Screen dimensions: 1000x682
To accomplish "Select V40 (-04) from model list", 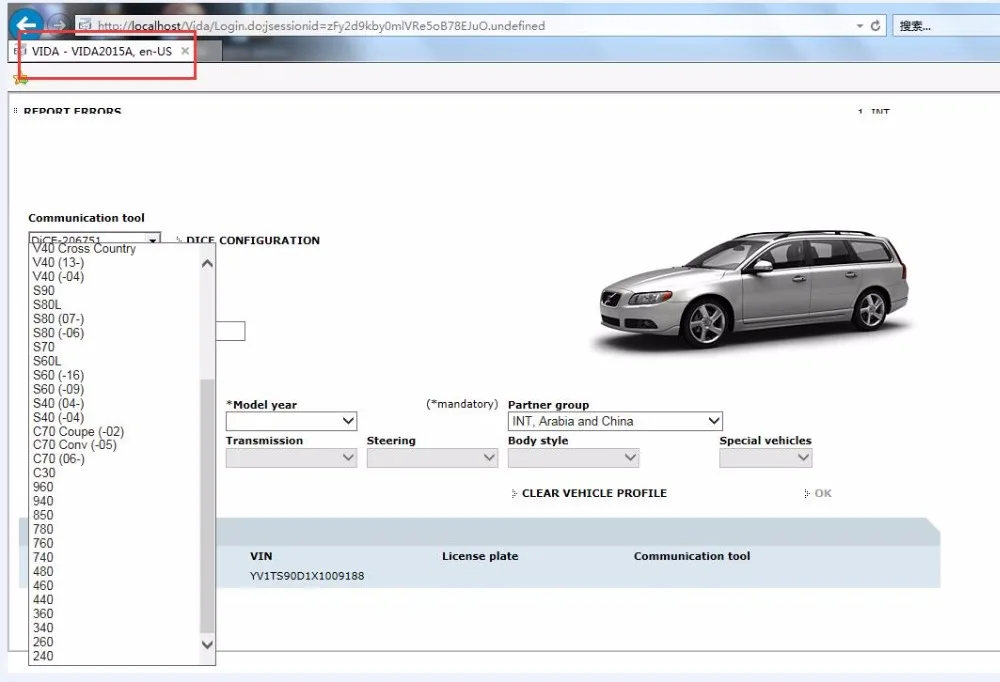I will 59,276.
